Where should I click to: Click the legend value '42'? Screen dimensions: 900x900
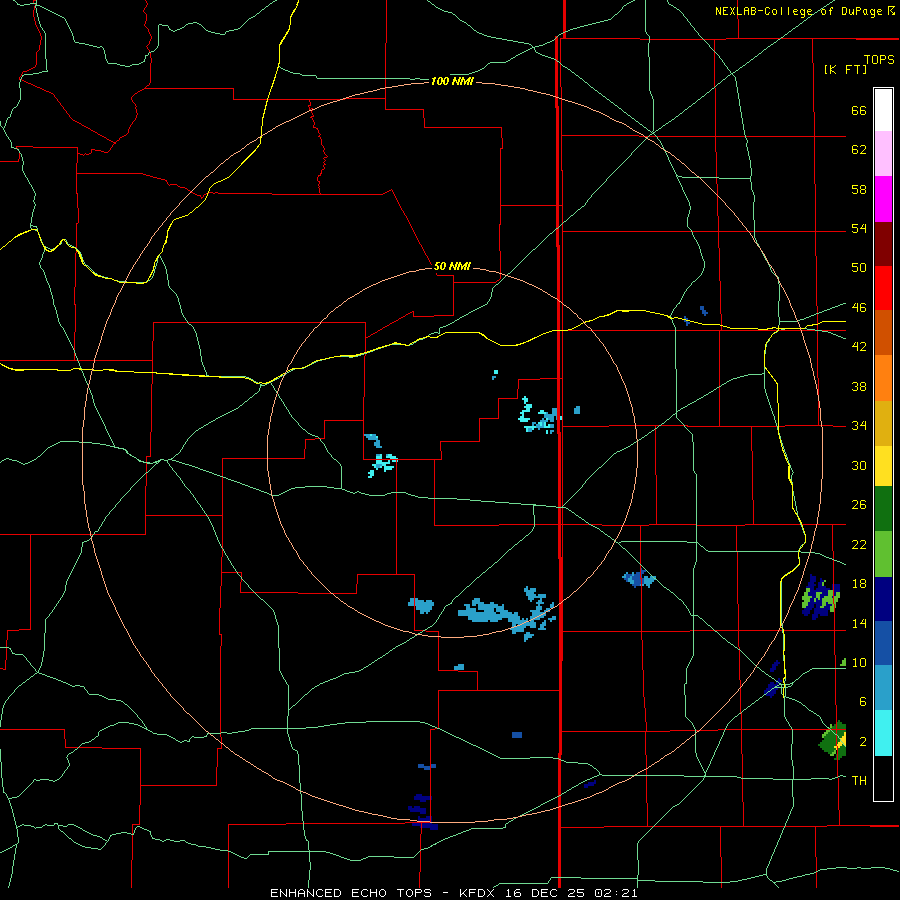(859, 347)
